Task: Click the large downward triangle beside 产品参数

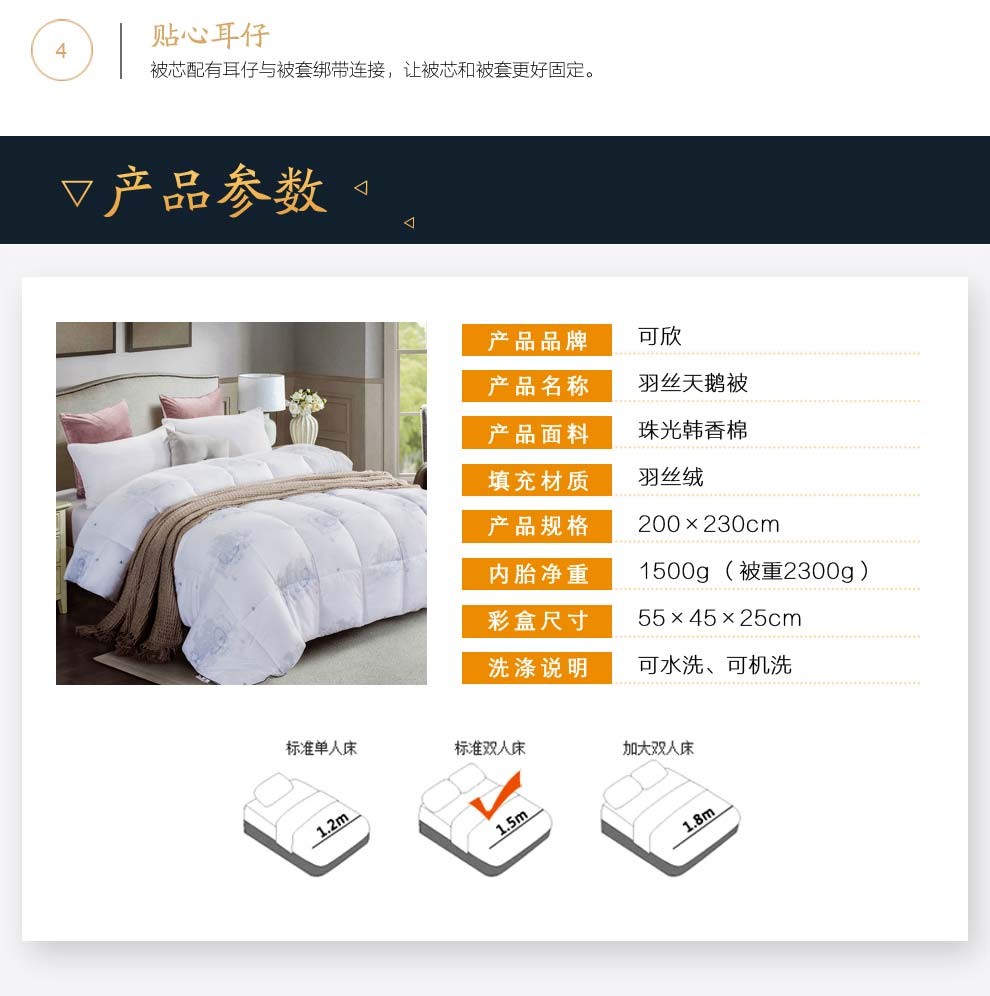Action: pos(77,193)
